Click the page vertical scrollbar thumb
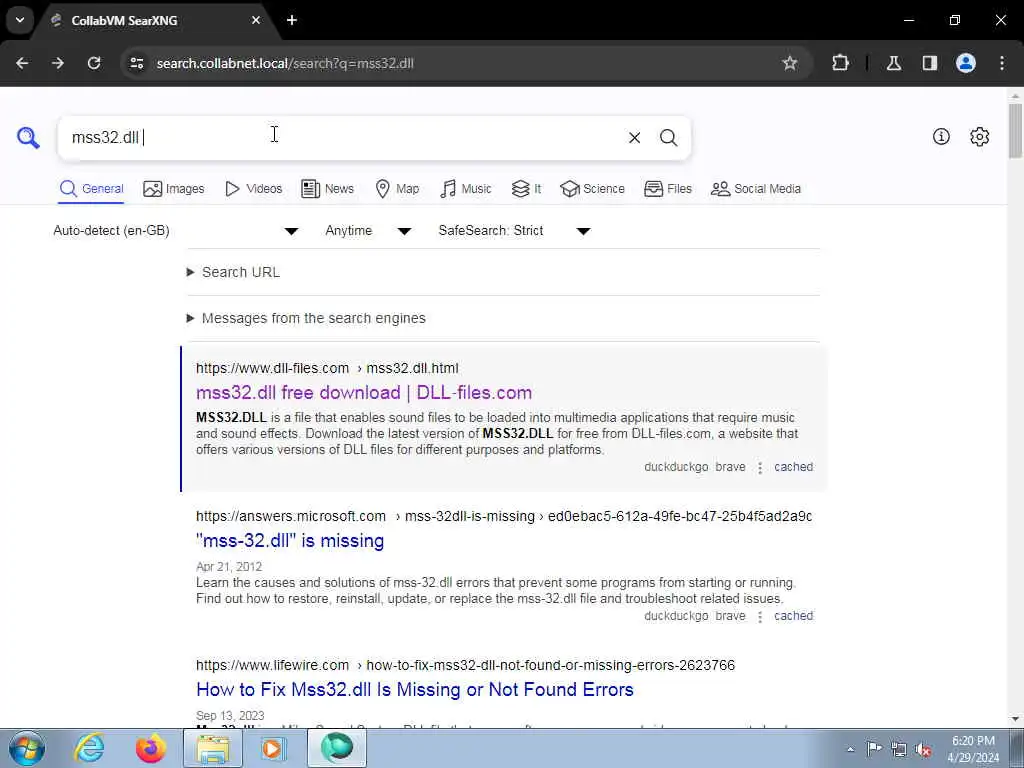 click(x=1015, y=131)
